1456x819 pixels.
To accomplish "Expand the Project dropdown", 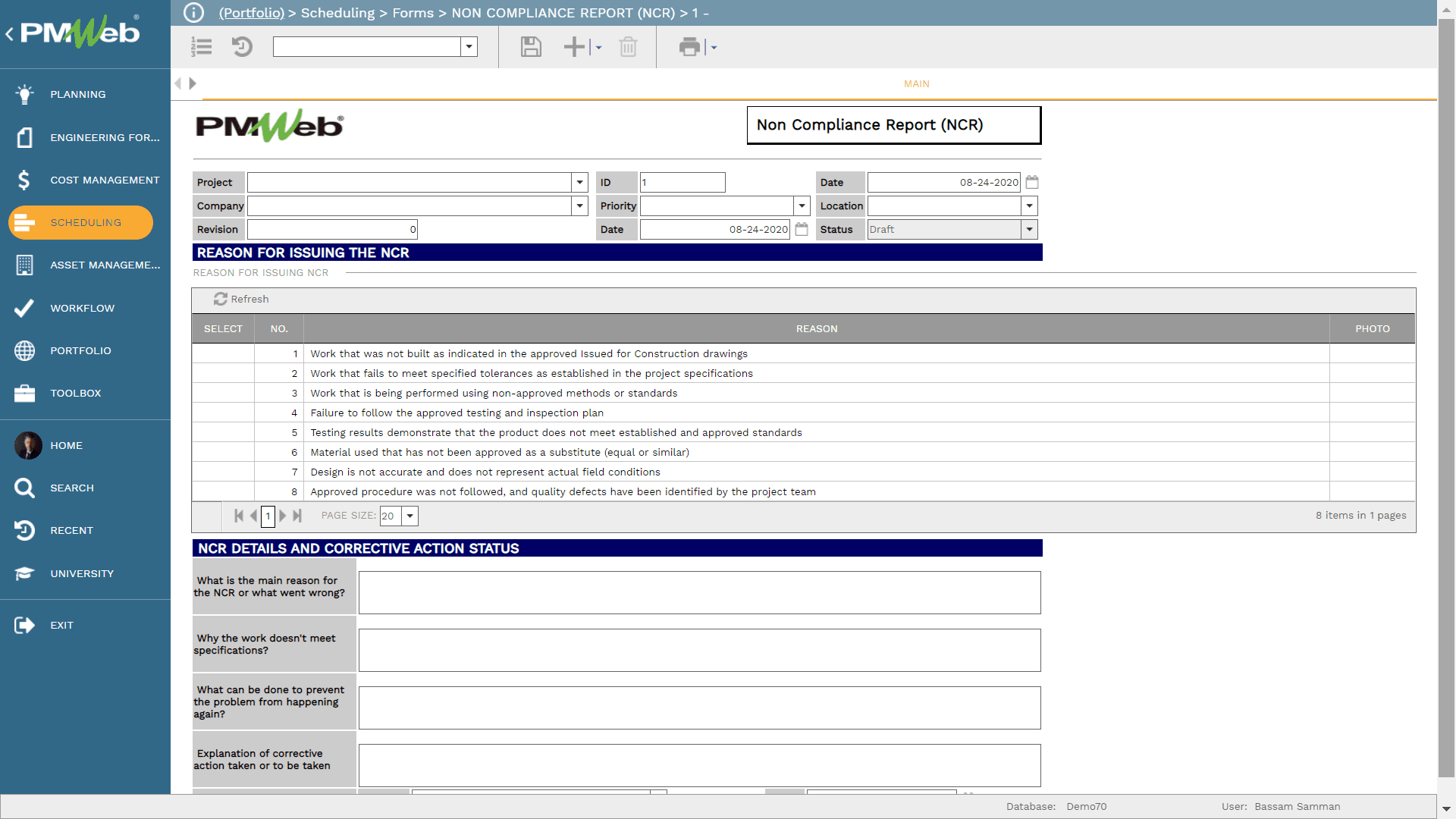I will [x=580, y=183].
